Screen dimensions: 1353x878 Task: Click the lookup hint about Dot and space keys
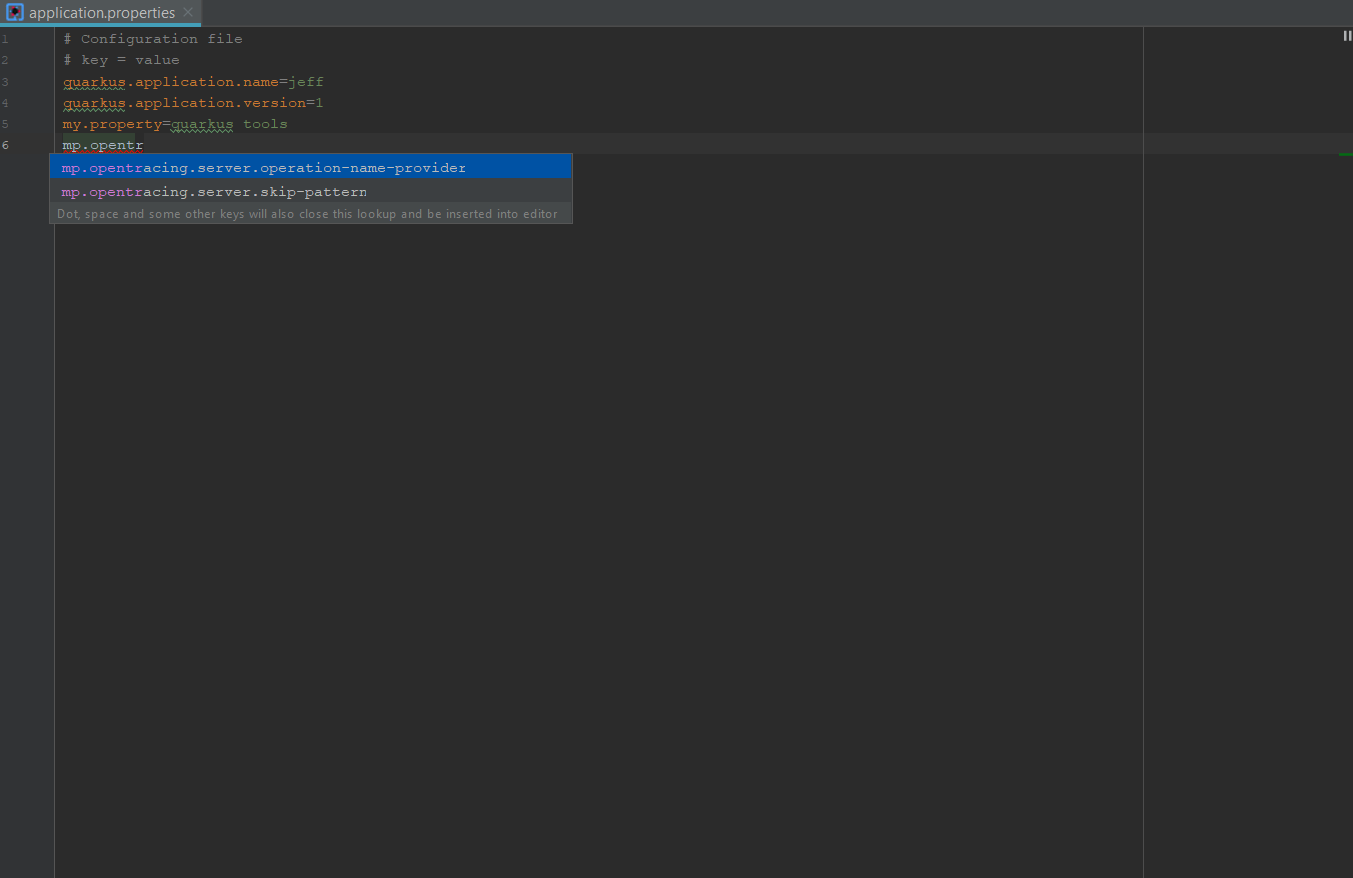[308, 214]
